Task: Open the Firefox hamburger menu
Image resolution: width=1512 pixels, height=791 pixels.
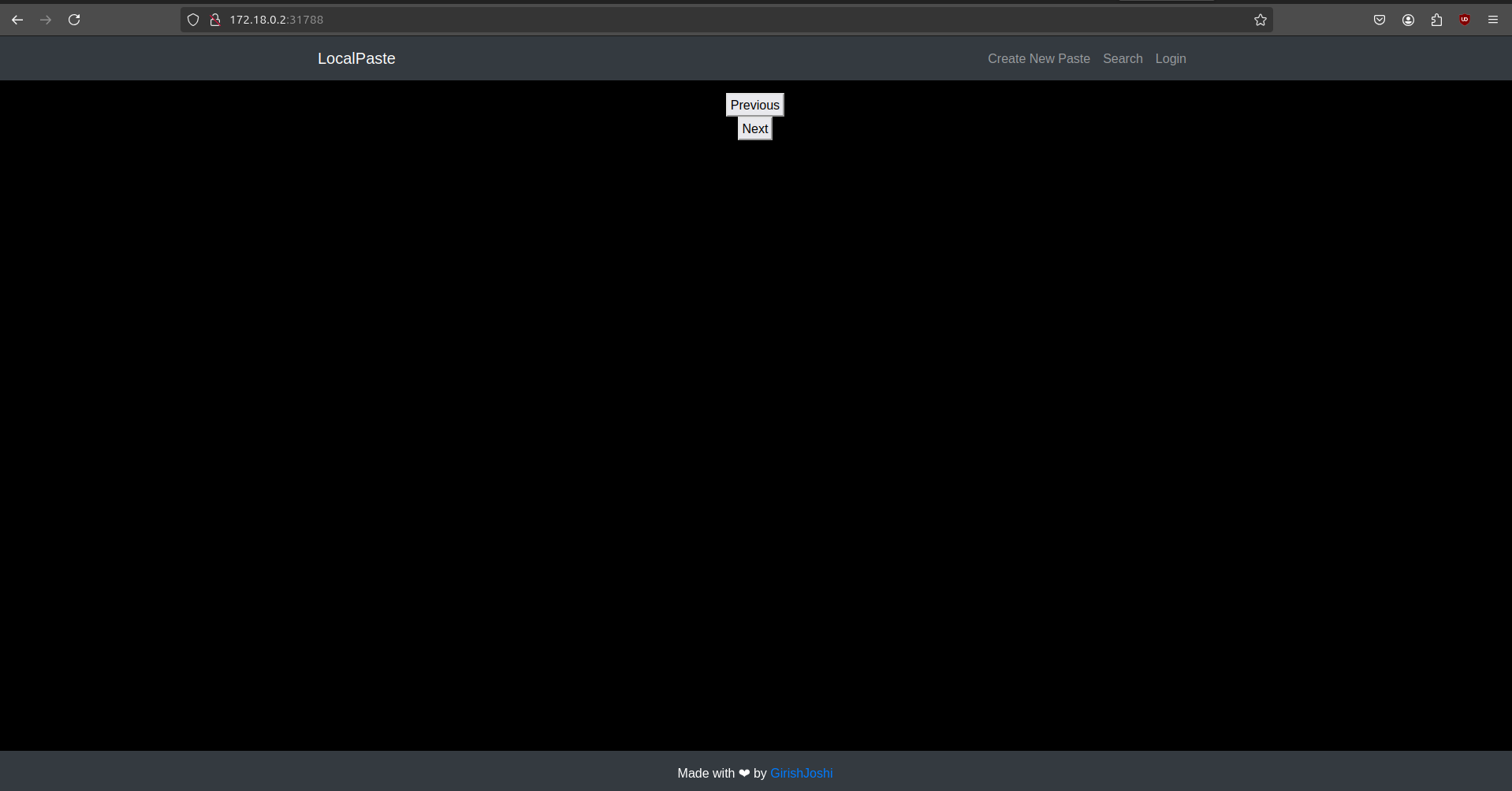Action: pyautogui.click(x=1493, y=20)
